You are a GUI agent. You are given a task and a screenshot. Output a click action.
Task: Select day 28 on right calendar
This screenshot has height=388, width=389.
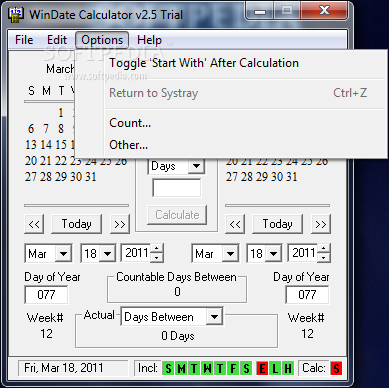[247, 177]
